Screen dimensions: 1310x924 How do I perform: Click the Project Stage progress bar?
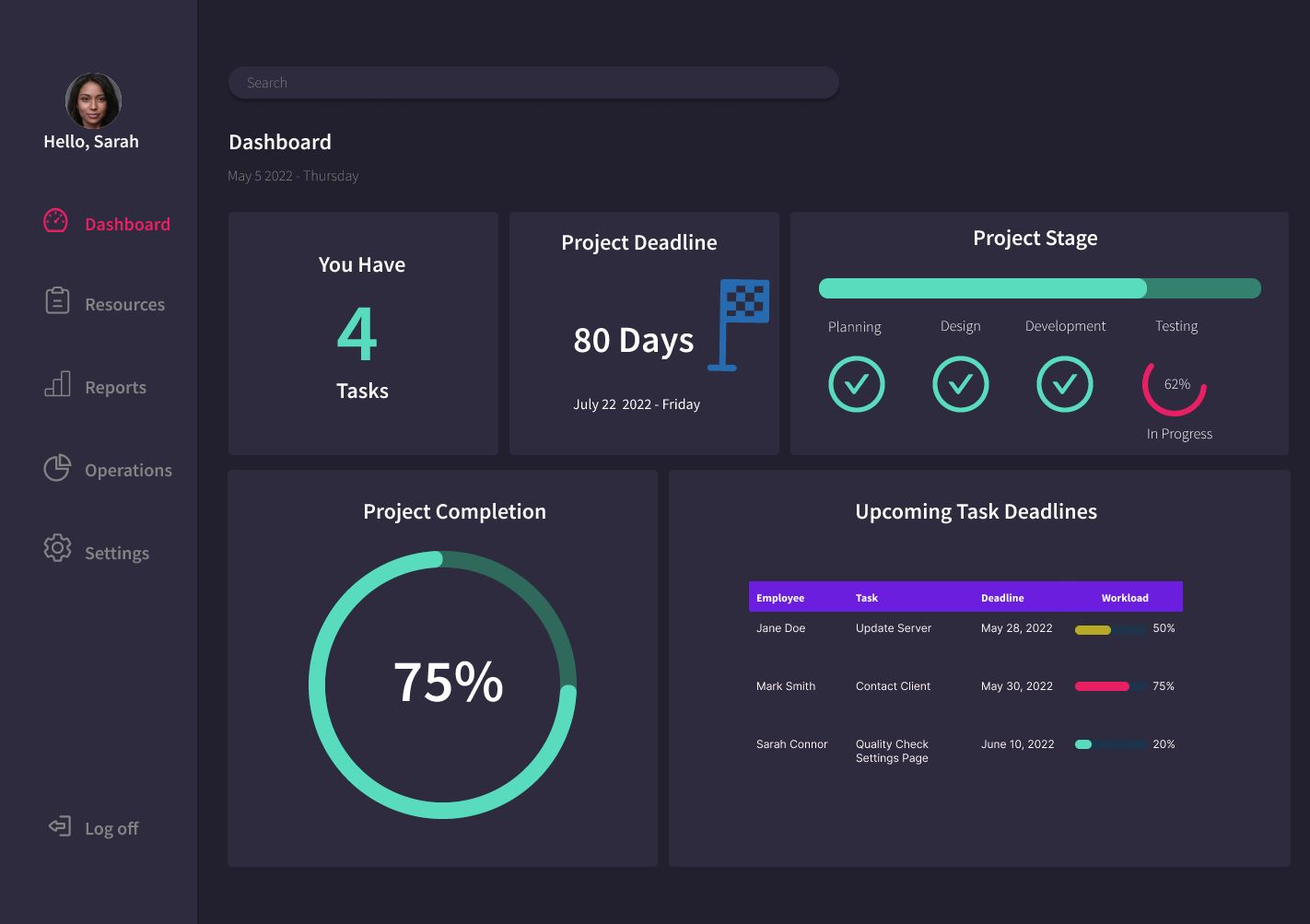(x=1039, y=287)
